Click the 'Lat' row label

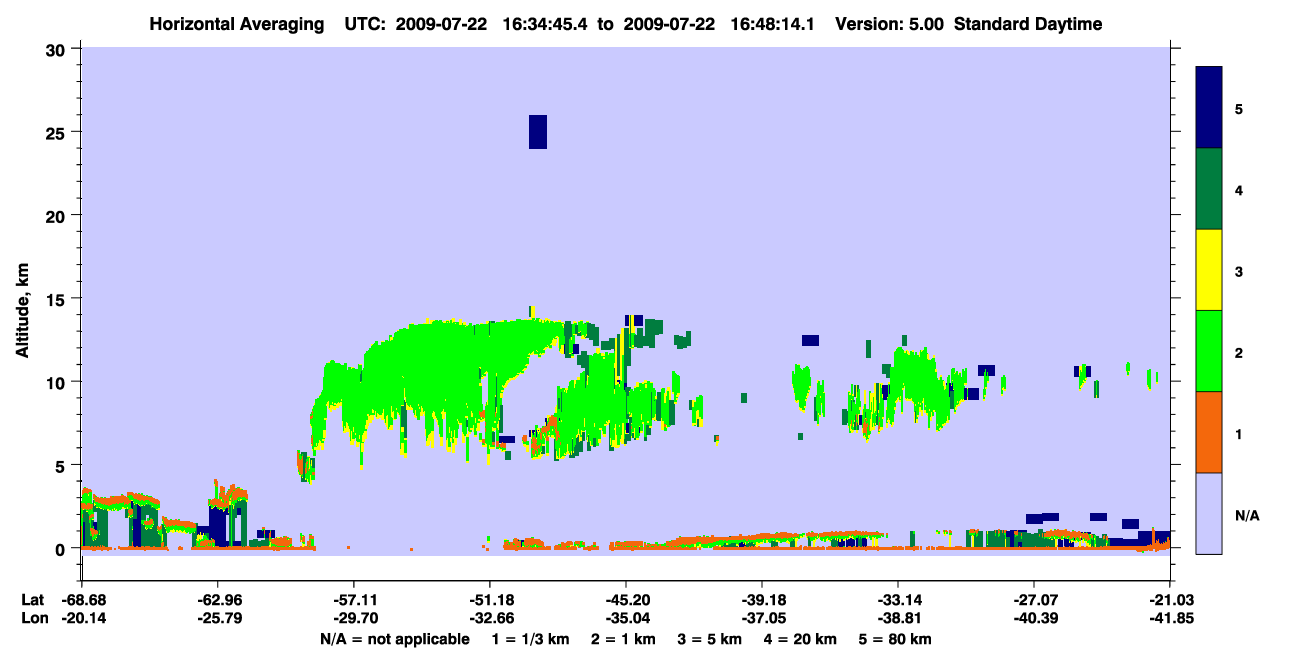click(x=33, y=600)
